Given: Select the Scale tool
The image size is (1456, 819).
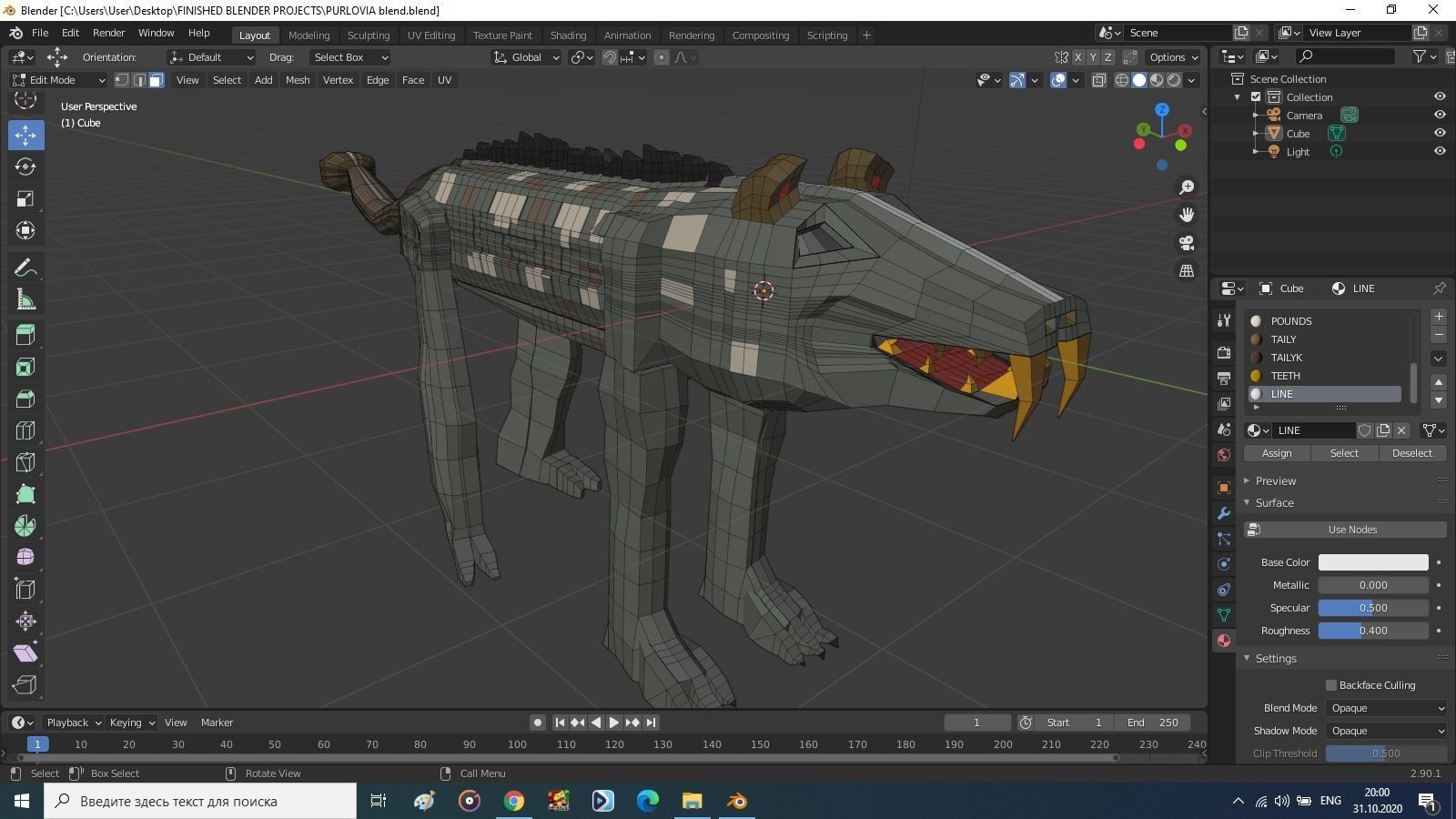Looking at the screenshot, I should 25,198.
